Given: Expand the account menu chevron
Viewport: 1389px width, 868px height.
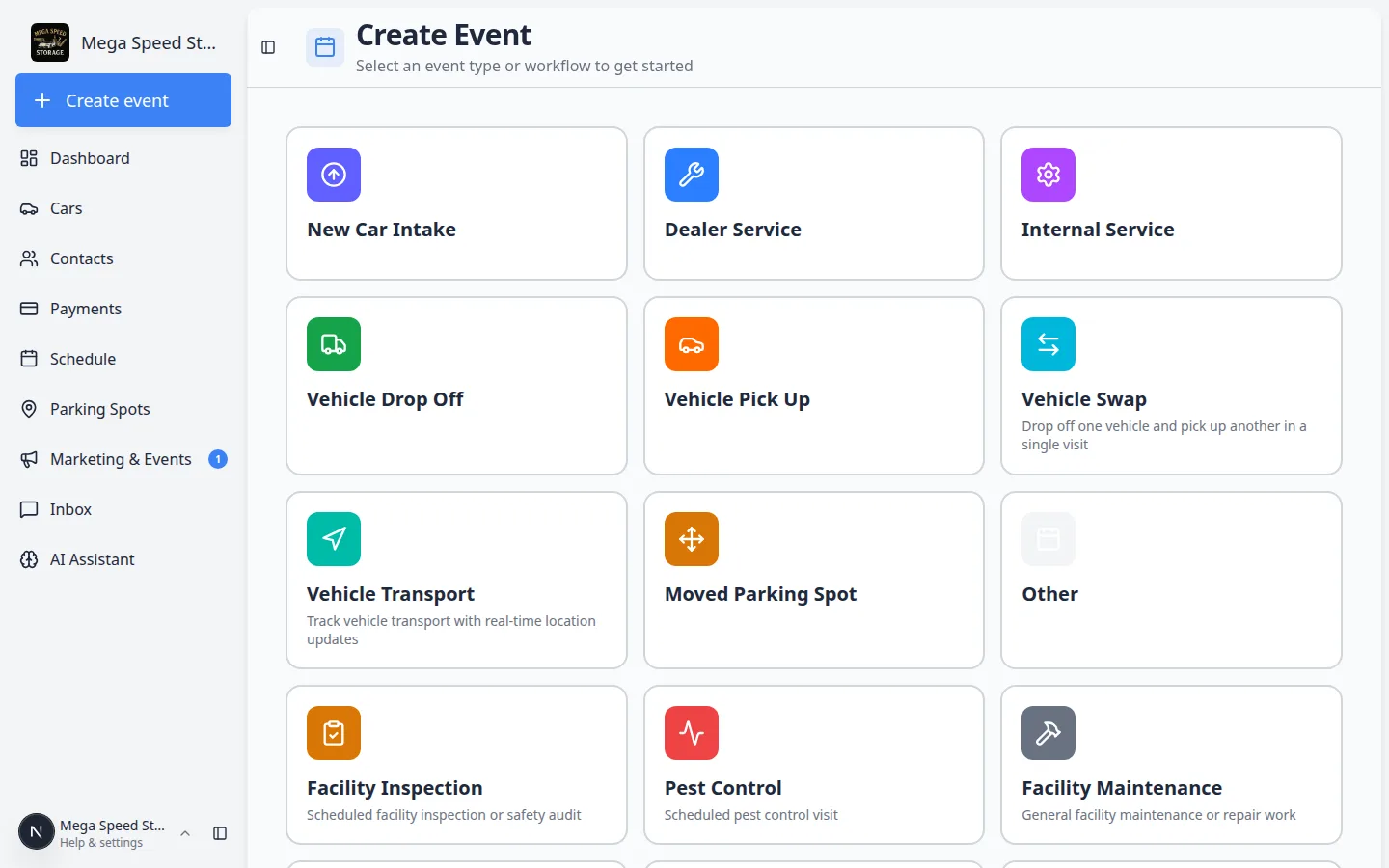Looking at the screenshot, I should [x=185, y=833].
